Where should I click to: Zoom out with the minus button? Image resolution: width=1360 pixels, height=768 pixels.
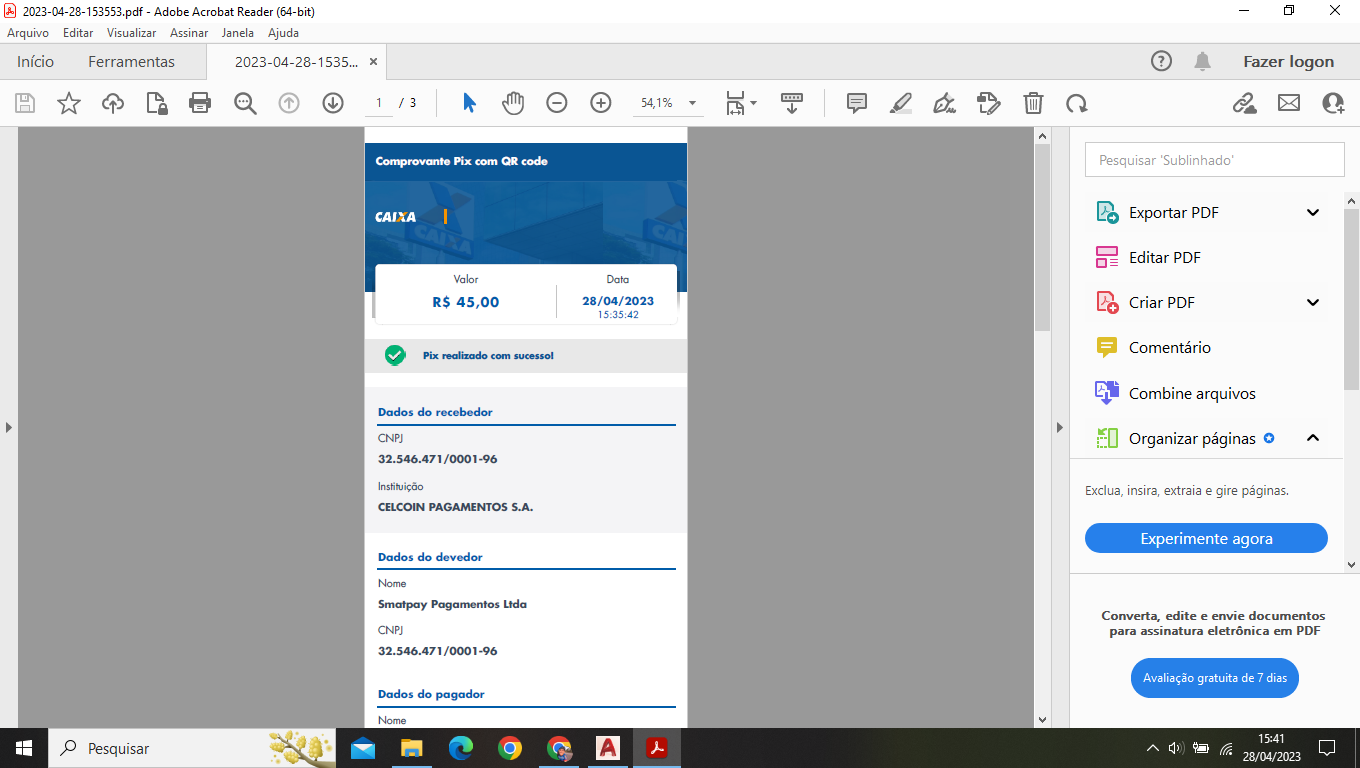(x=557, y=103)
